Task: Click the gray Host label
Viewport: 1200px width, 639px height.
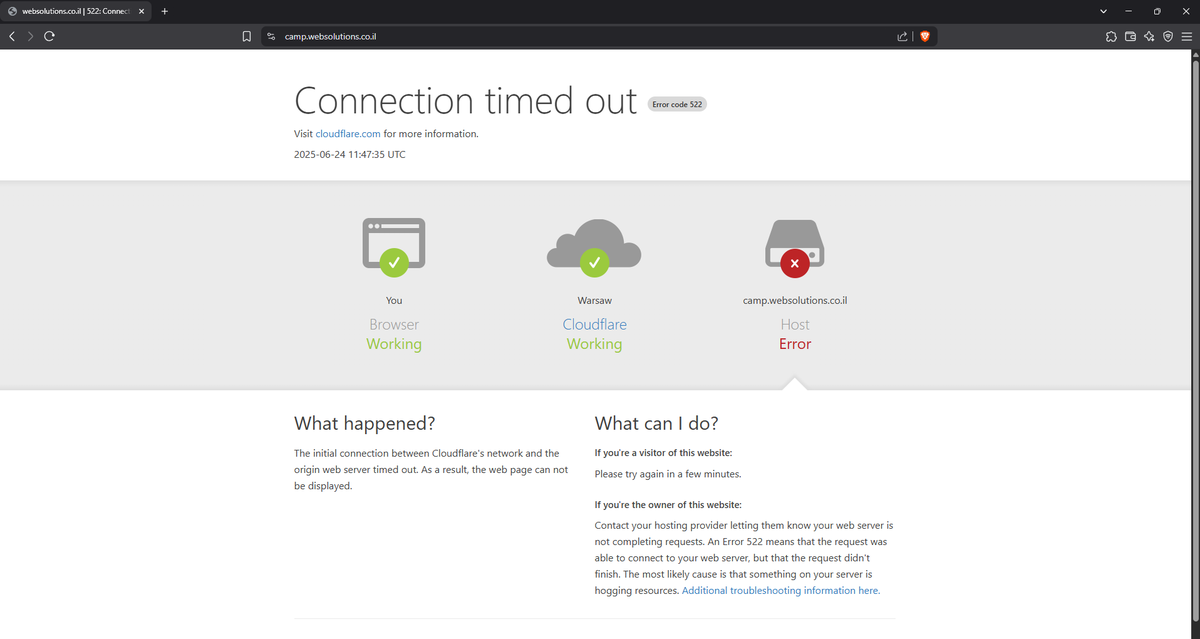Action: (x=795, y=325)
